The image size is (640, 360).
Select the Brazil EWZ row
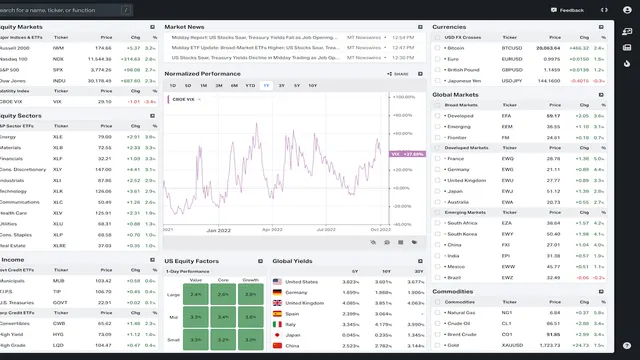click(519, 278)
